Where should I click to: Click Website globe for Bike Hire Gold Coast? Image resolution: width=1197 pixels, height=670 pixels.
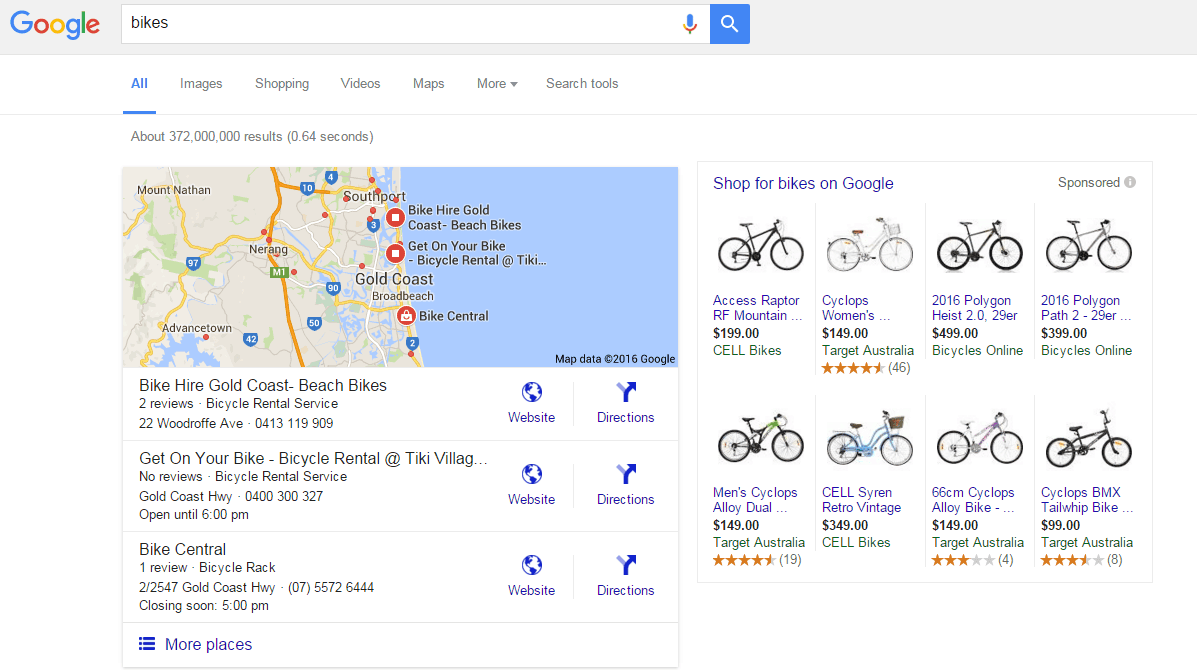531,392
